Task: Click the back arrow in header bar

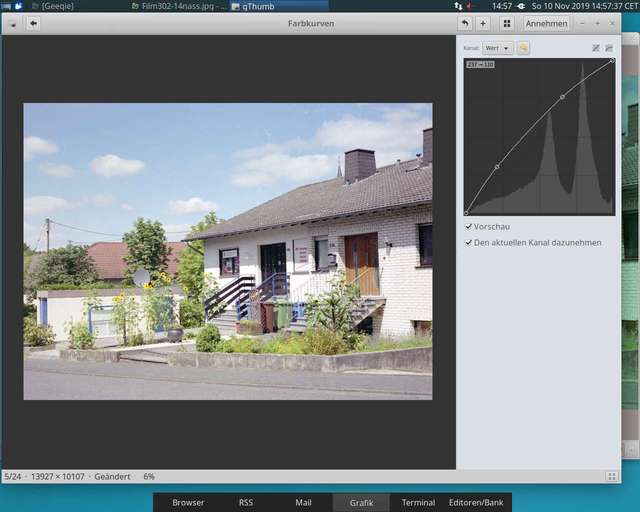Action: point(33,23)
